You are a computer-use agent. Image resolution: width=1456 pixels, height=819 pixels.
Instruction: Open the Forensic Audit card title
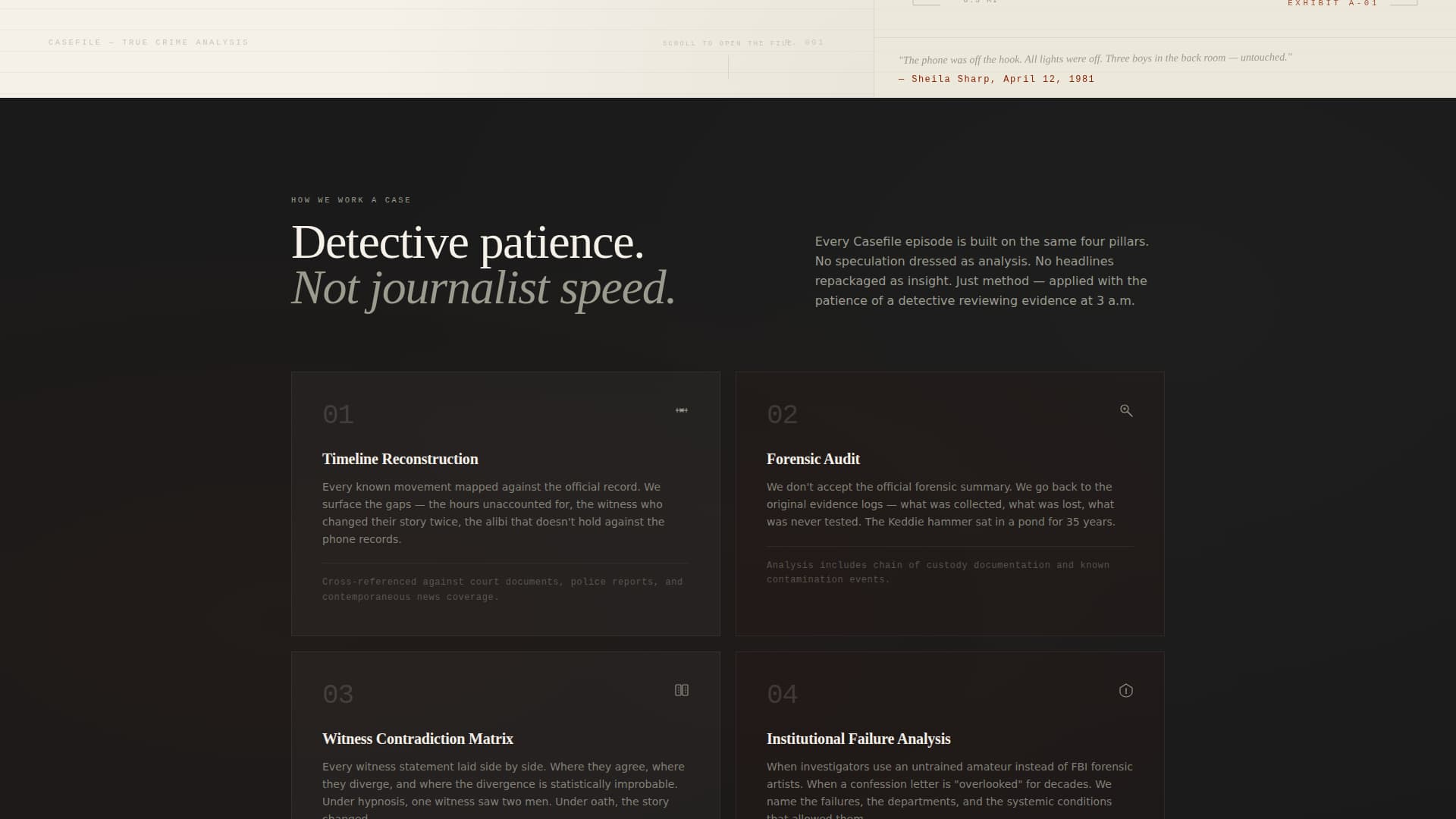click(x=813, y=459)
